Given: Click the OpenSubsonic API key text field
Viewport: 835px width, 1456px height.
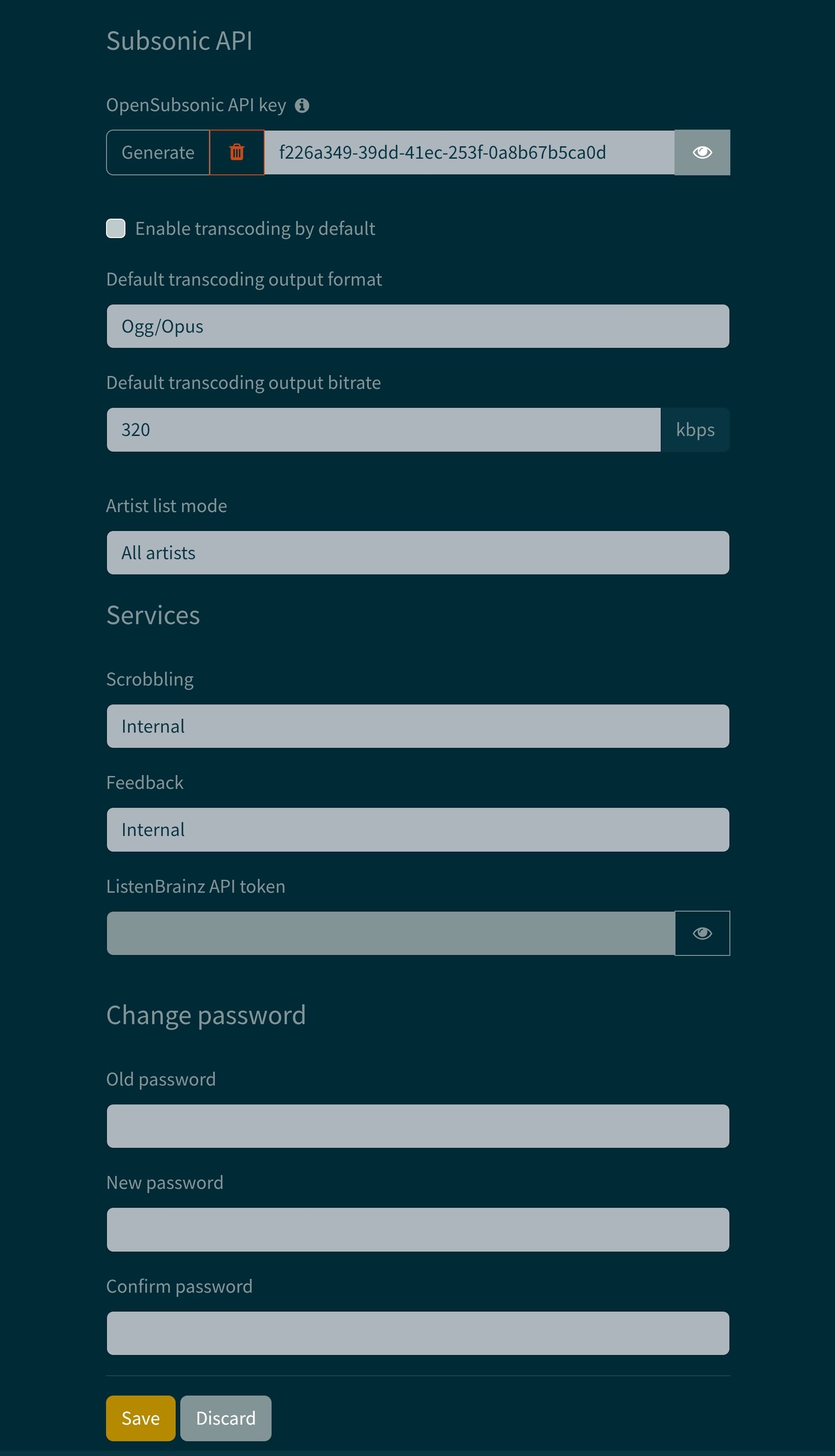Looking at the screenshot, I should [469, 153].
